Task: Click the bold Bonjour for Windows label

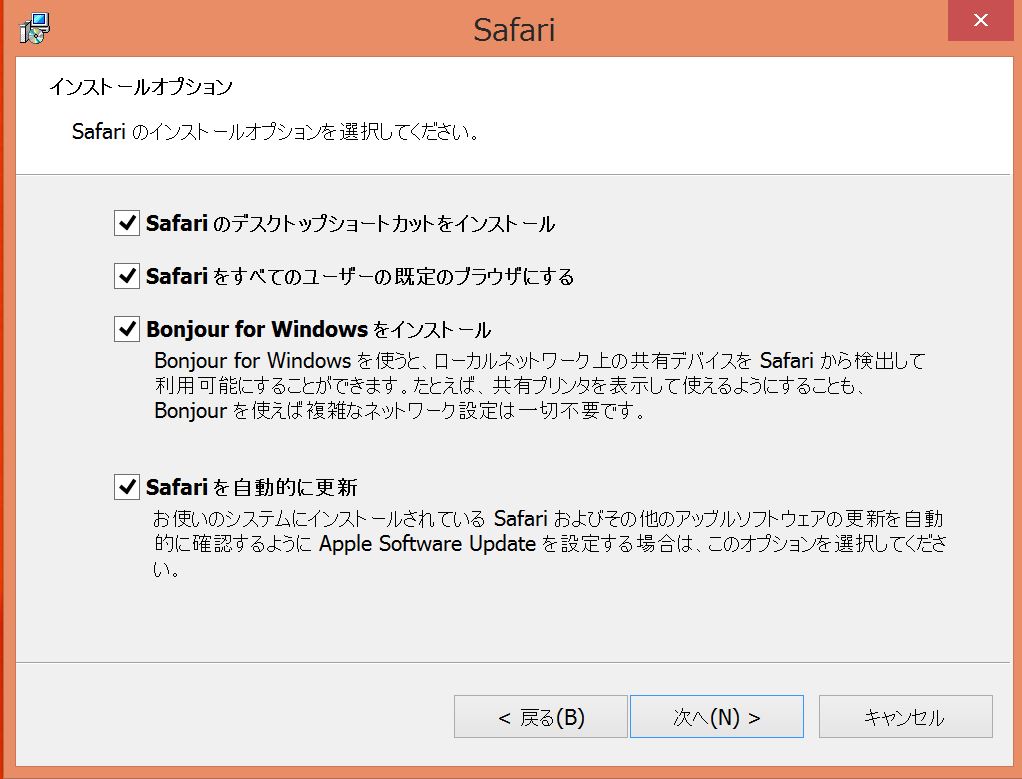Action: (x=256, y=330)
